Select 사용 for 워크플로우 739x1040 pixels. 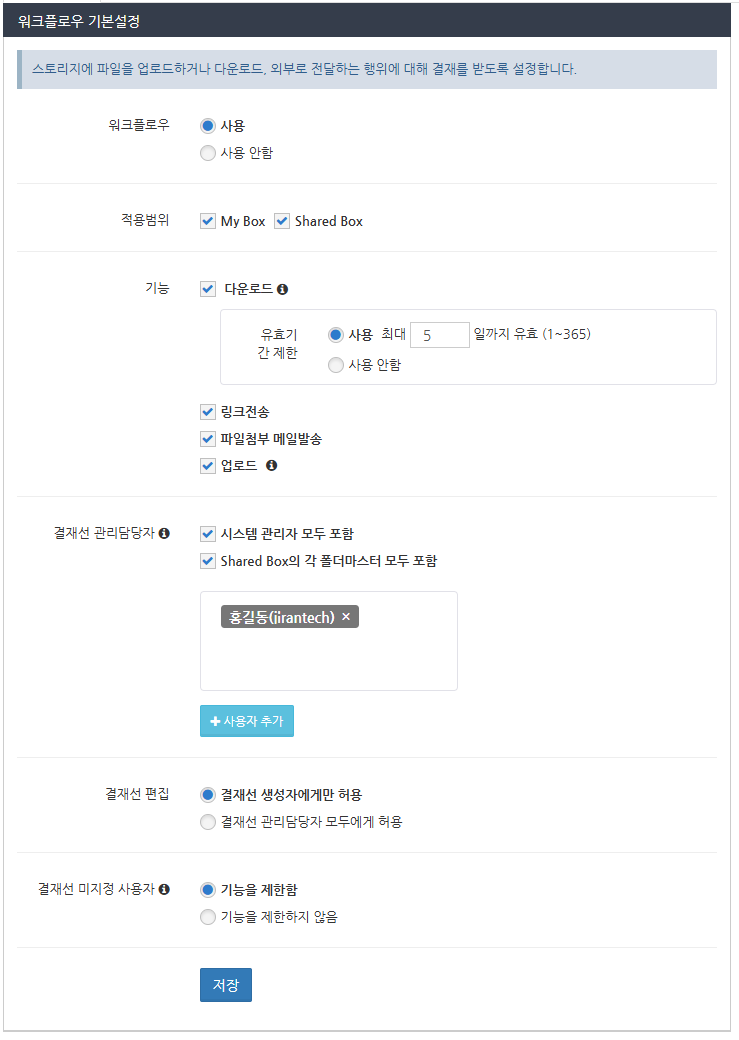(208, 126)
